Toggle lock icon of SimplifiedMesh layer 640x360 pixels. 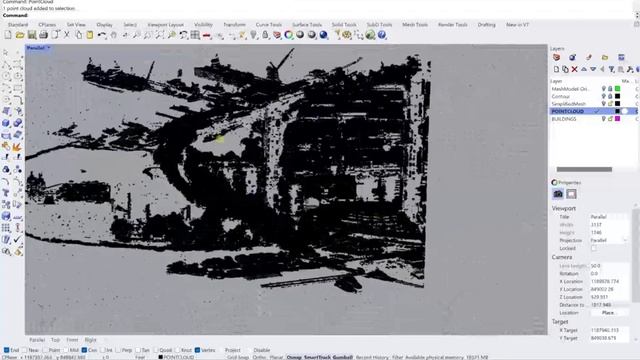pos(611,104)
